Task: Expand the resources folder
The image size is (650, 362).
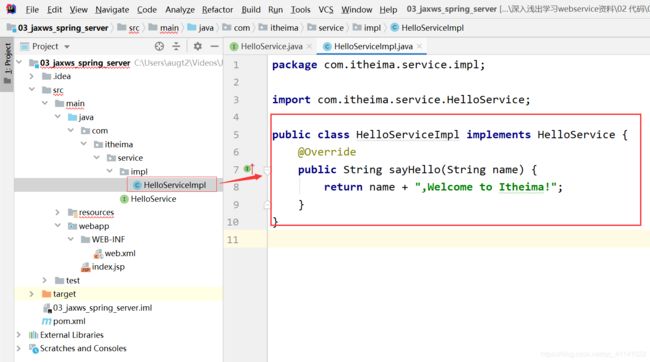Action: click(x=57, y=212)
